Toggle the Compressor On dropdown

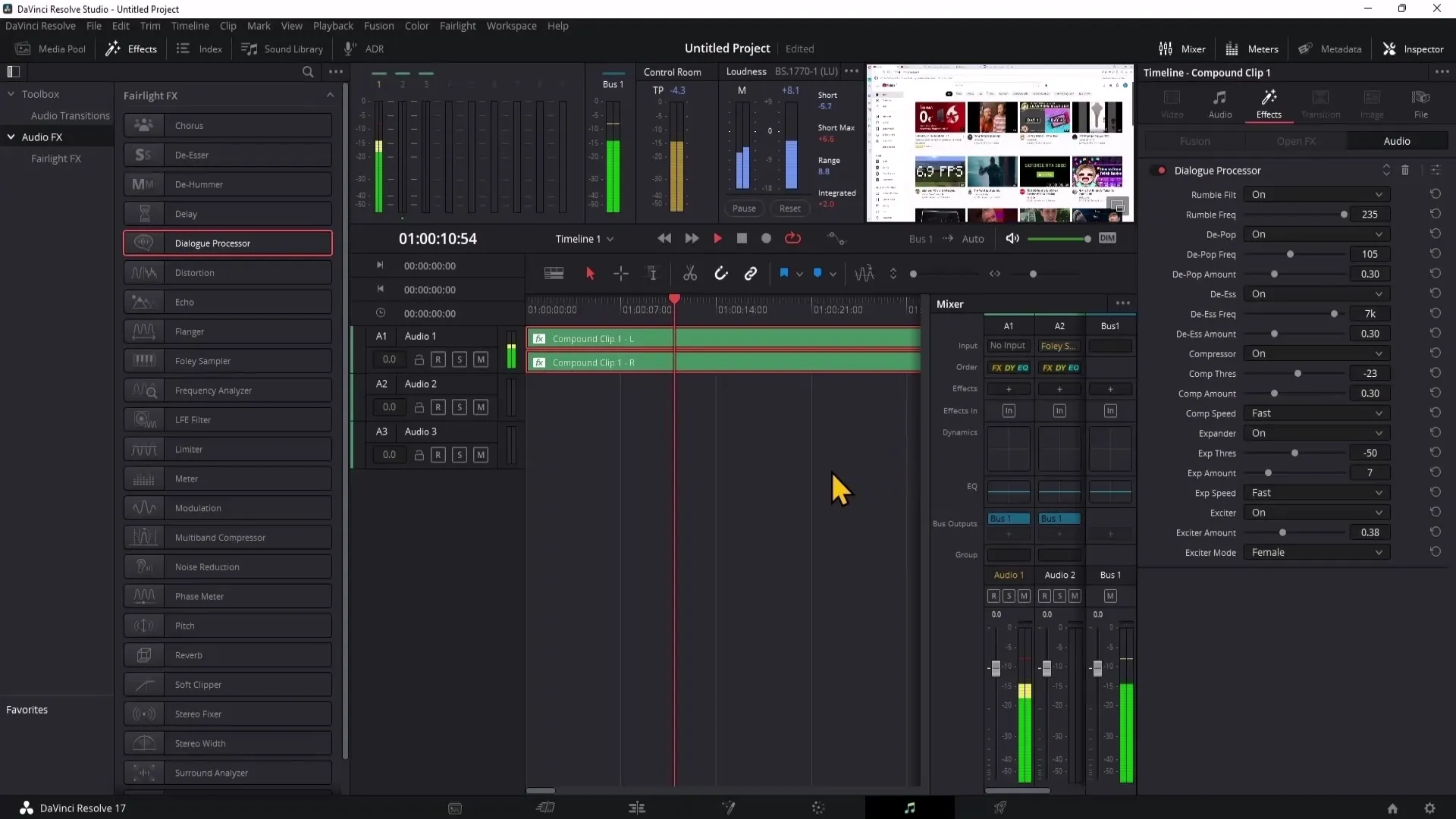pyautogui.click(x=1316, y=353)
